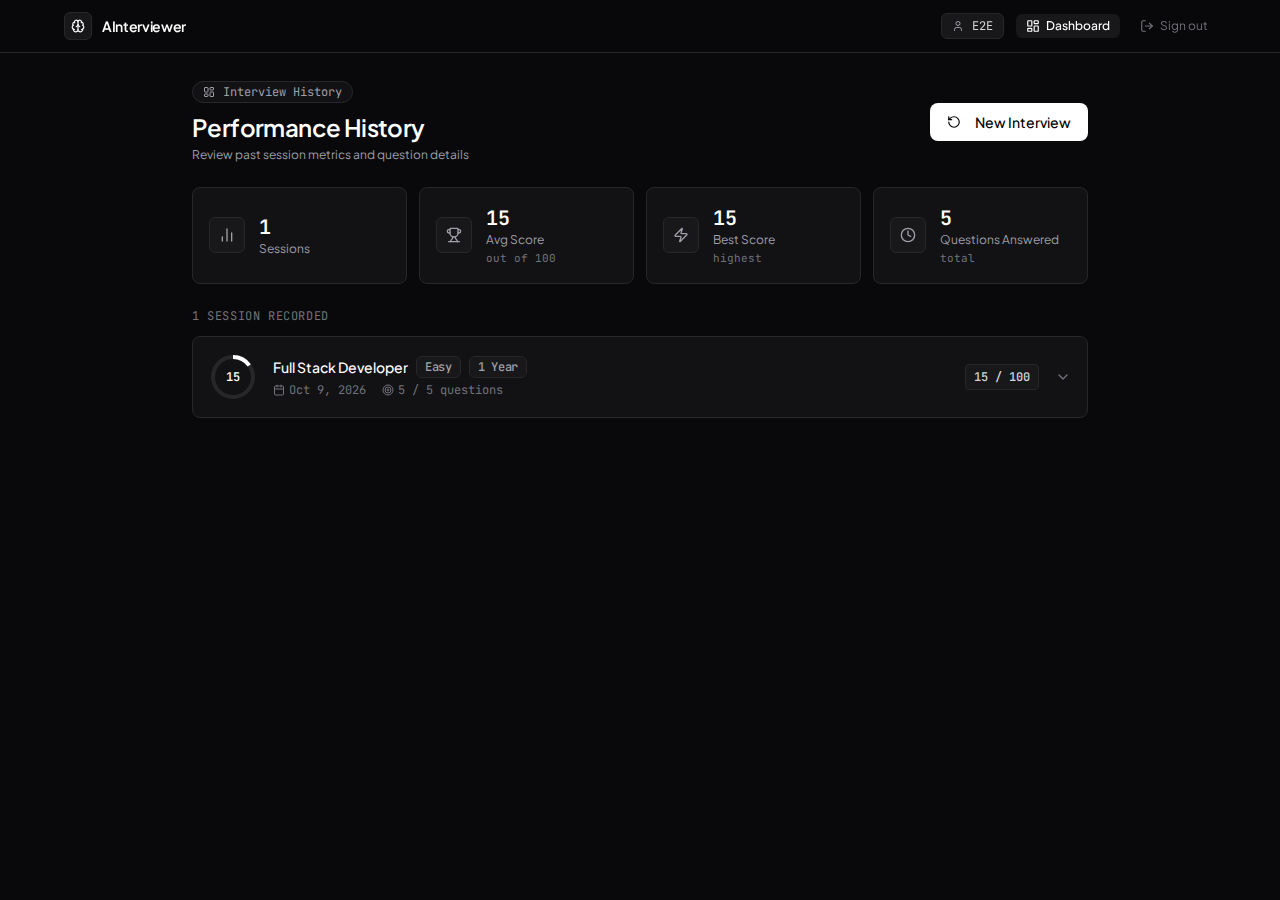Click the 15 / 100 score badge
The image size is (1280, 900).
click(x=1002, y=377)
